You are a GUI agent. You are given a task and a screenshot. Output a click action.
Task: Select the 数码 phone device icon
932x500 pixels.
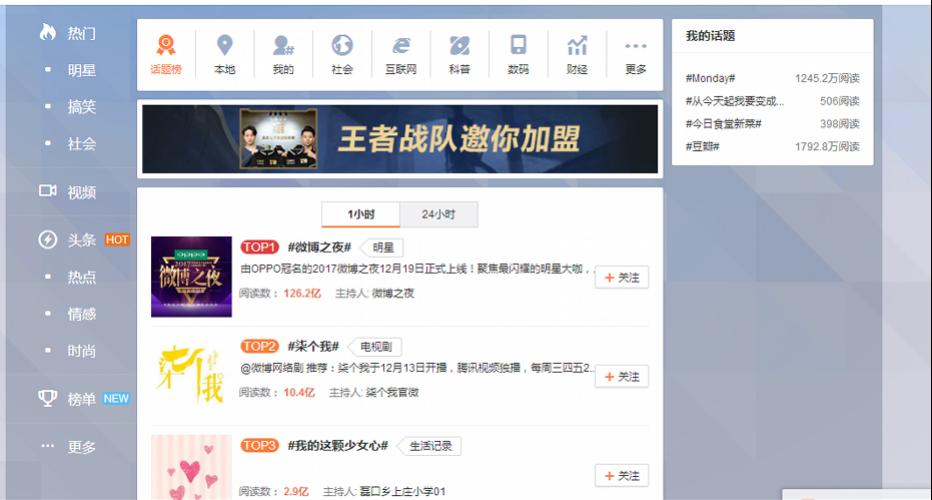coord(518,45)
